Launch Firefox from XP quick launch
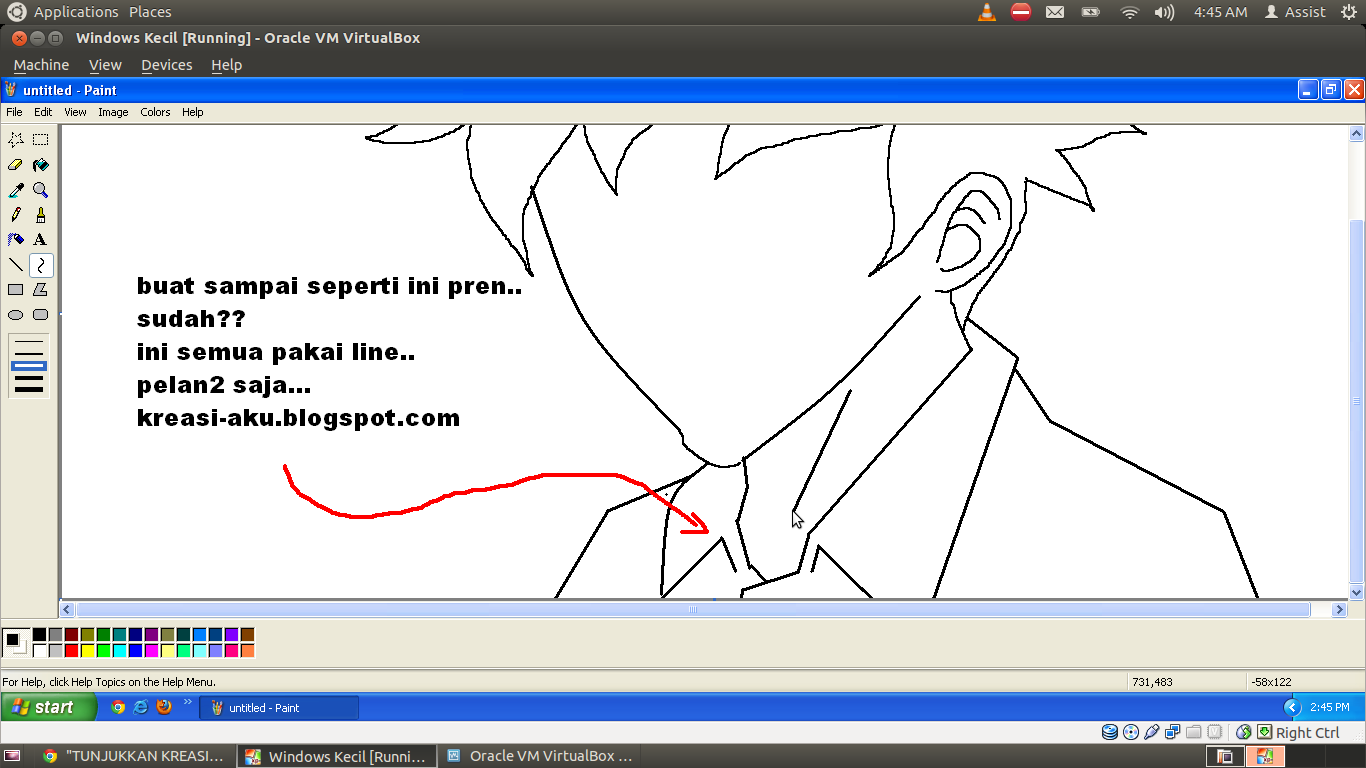This screenshot has height=768, width=1366. pos(164,707)
